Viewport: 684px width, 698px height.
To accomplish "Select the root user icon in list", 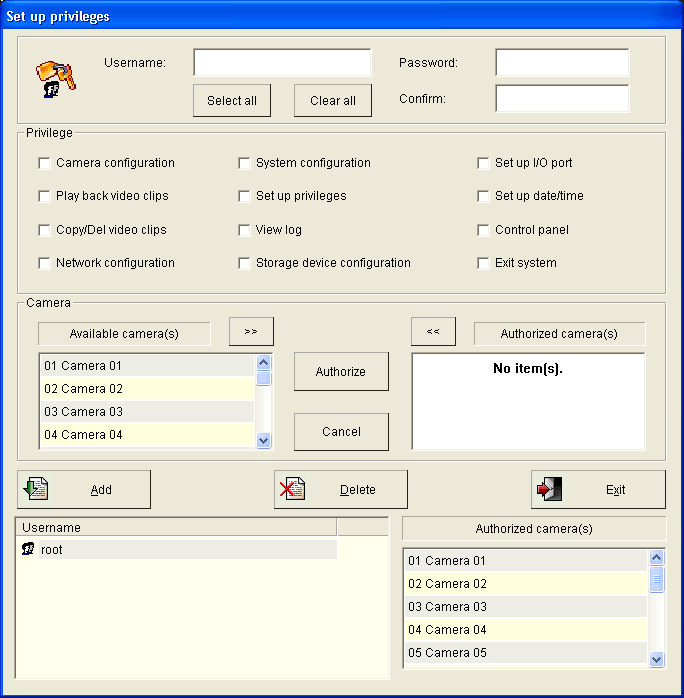I will (28, 549).
